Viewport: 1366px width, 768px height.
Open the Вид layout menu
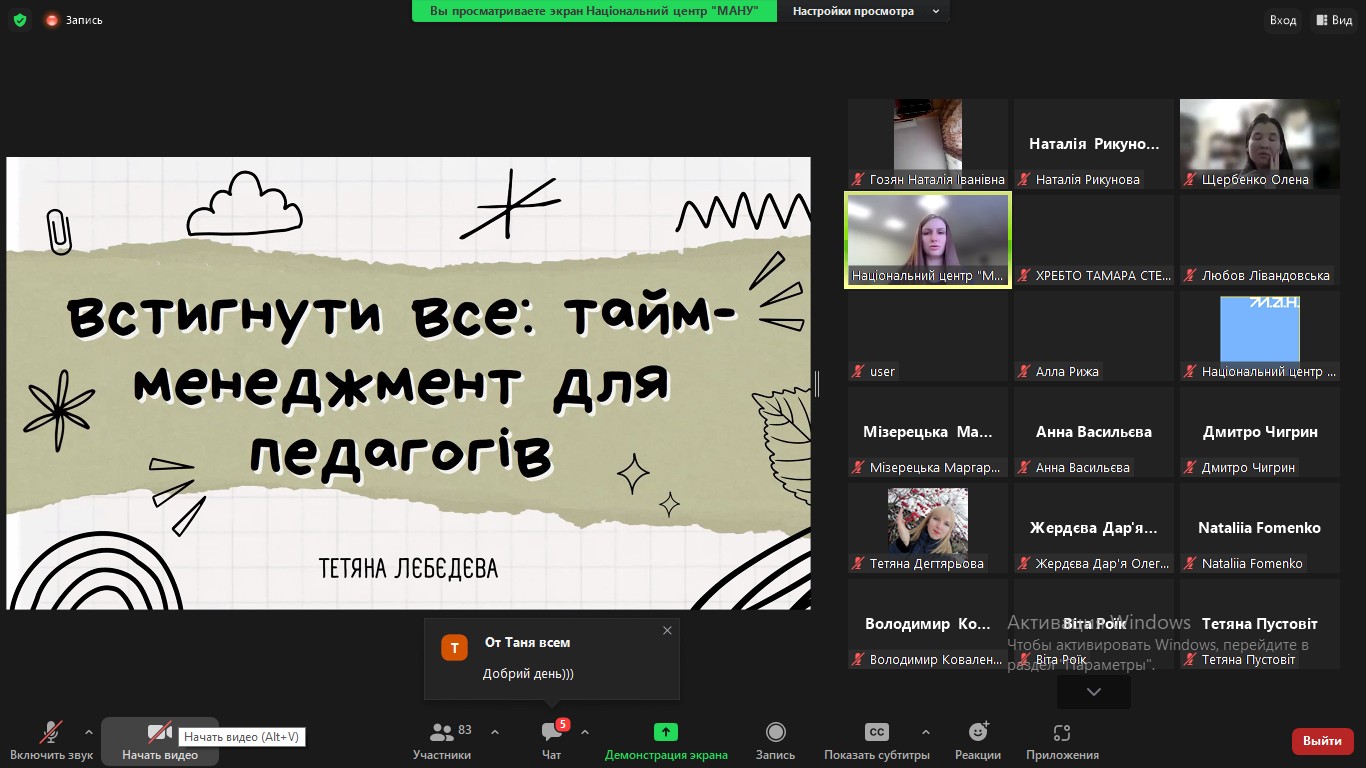pos(1335,20)
